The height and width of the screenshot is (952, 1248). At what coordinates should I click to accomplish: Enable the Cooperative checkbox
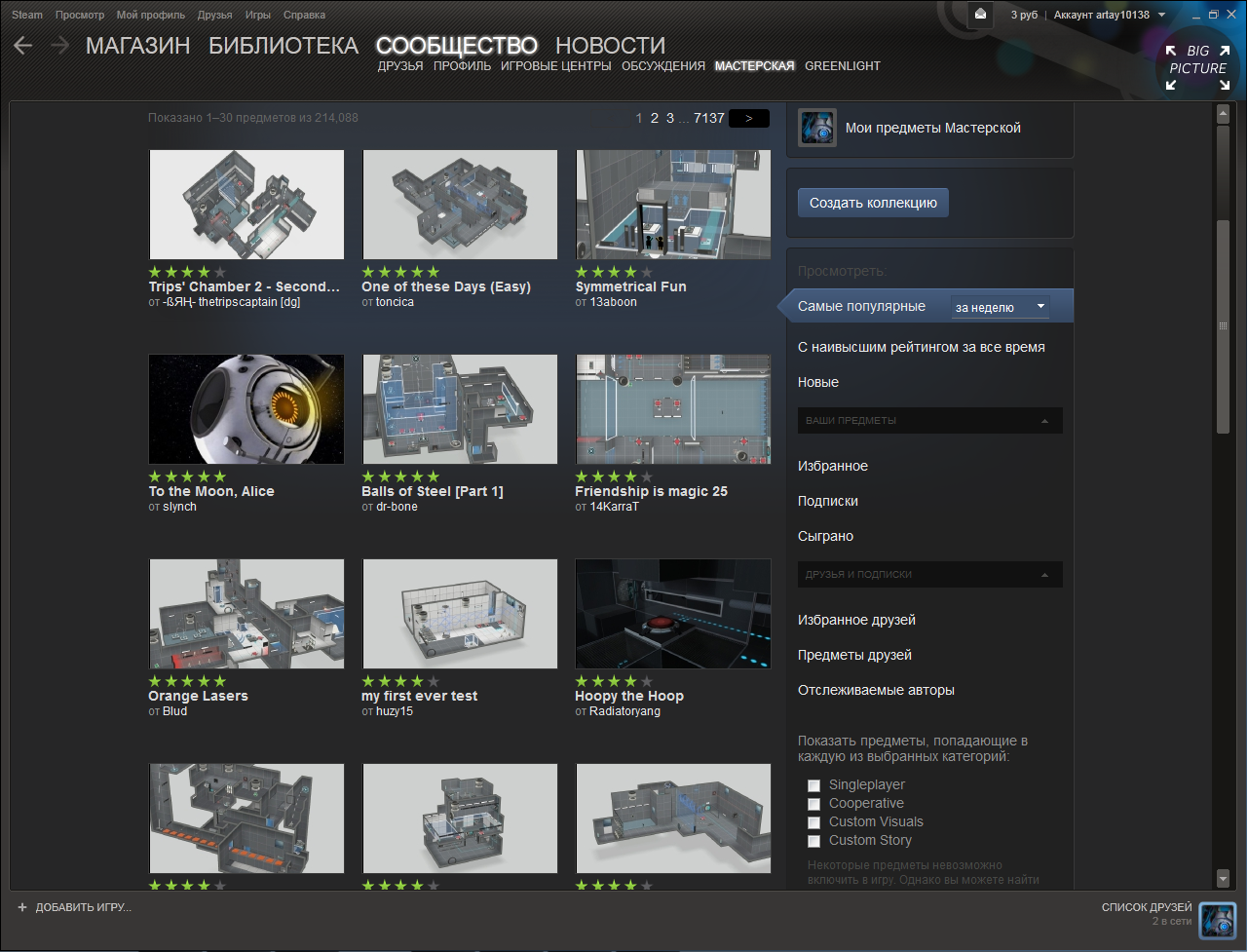tap(813, 804)
